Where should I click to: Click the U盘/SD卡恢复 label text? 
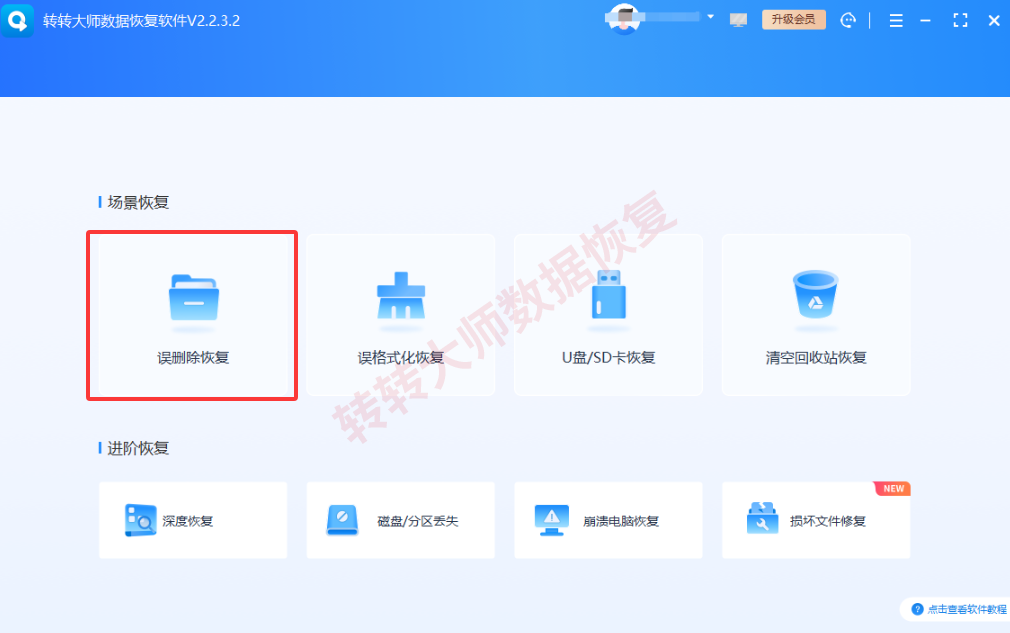point(609,357)
